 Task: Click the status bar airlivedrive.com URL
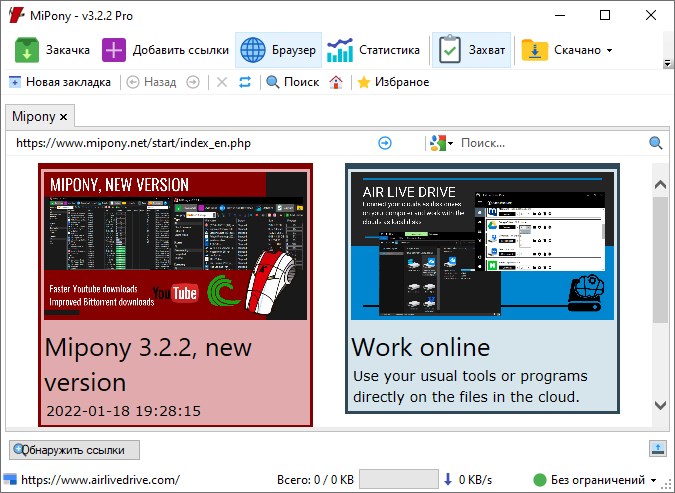(100, 480)
